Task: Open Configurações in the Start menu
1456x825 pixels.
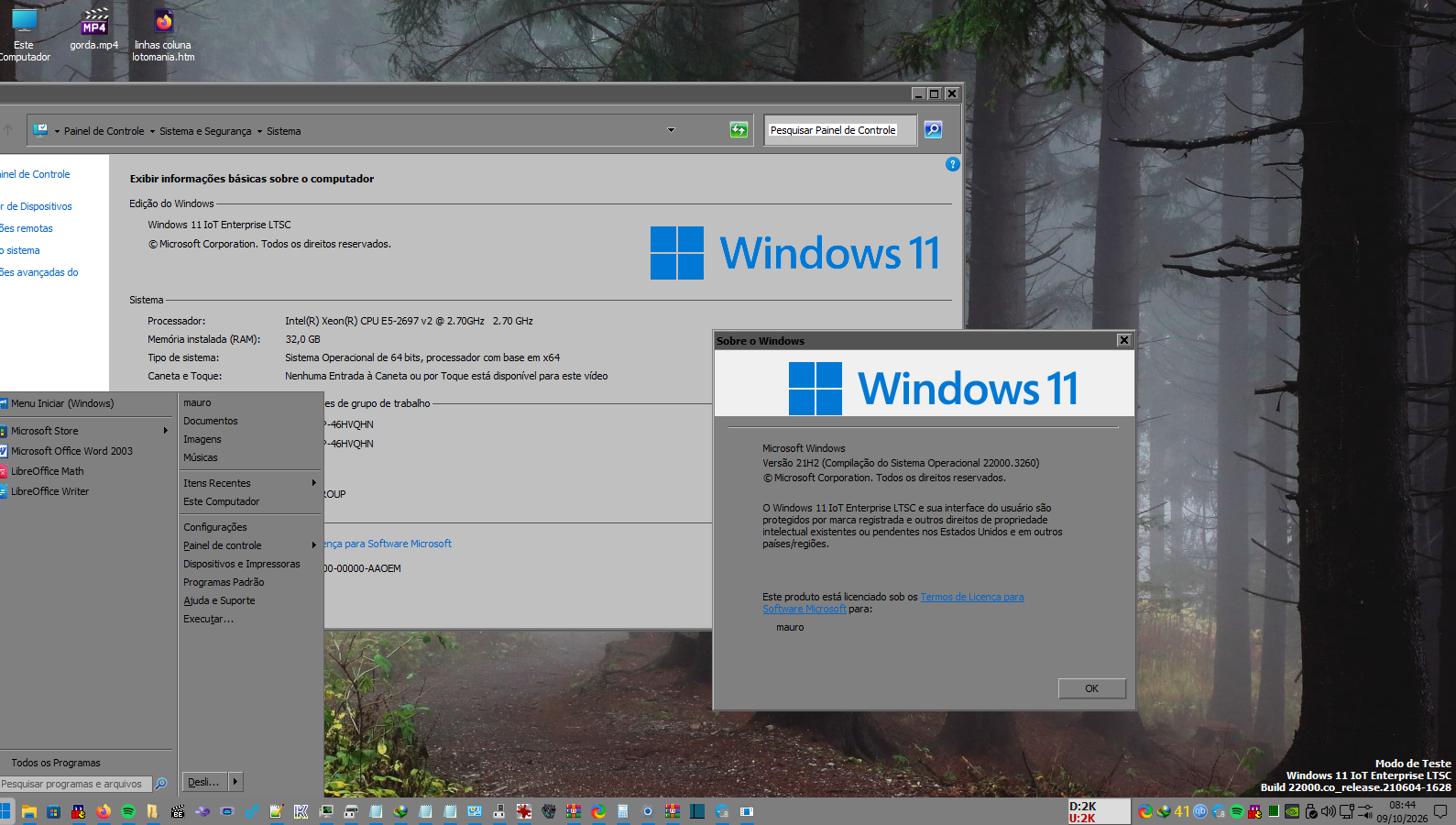Action: click(214, 527)
